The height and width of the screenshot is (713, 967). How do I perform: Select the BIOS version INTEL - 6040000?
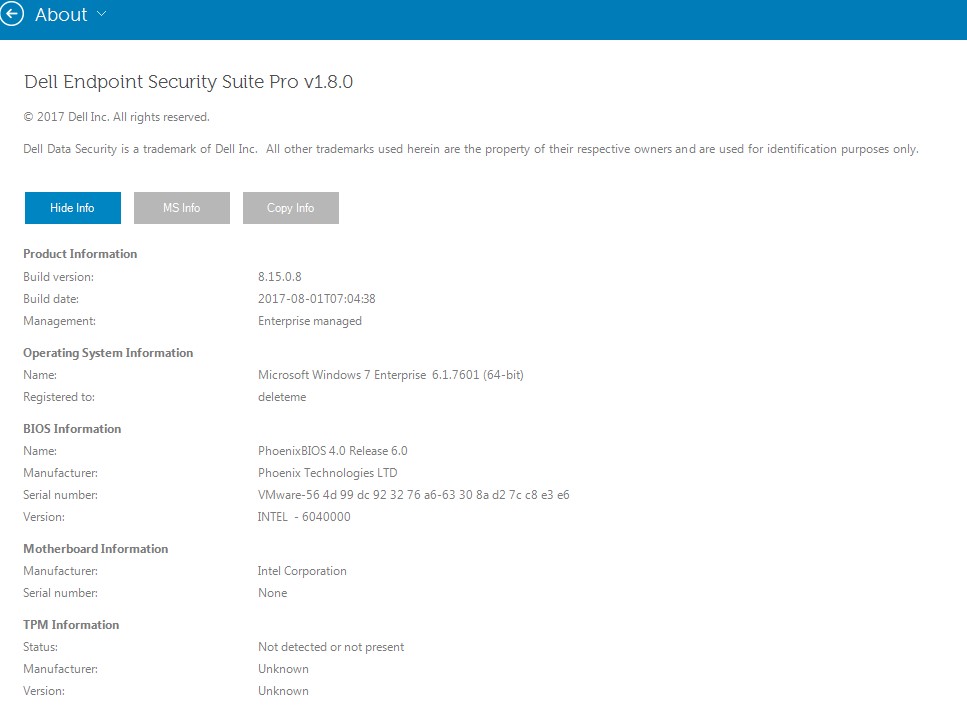click(304, 517)
